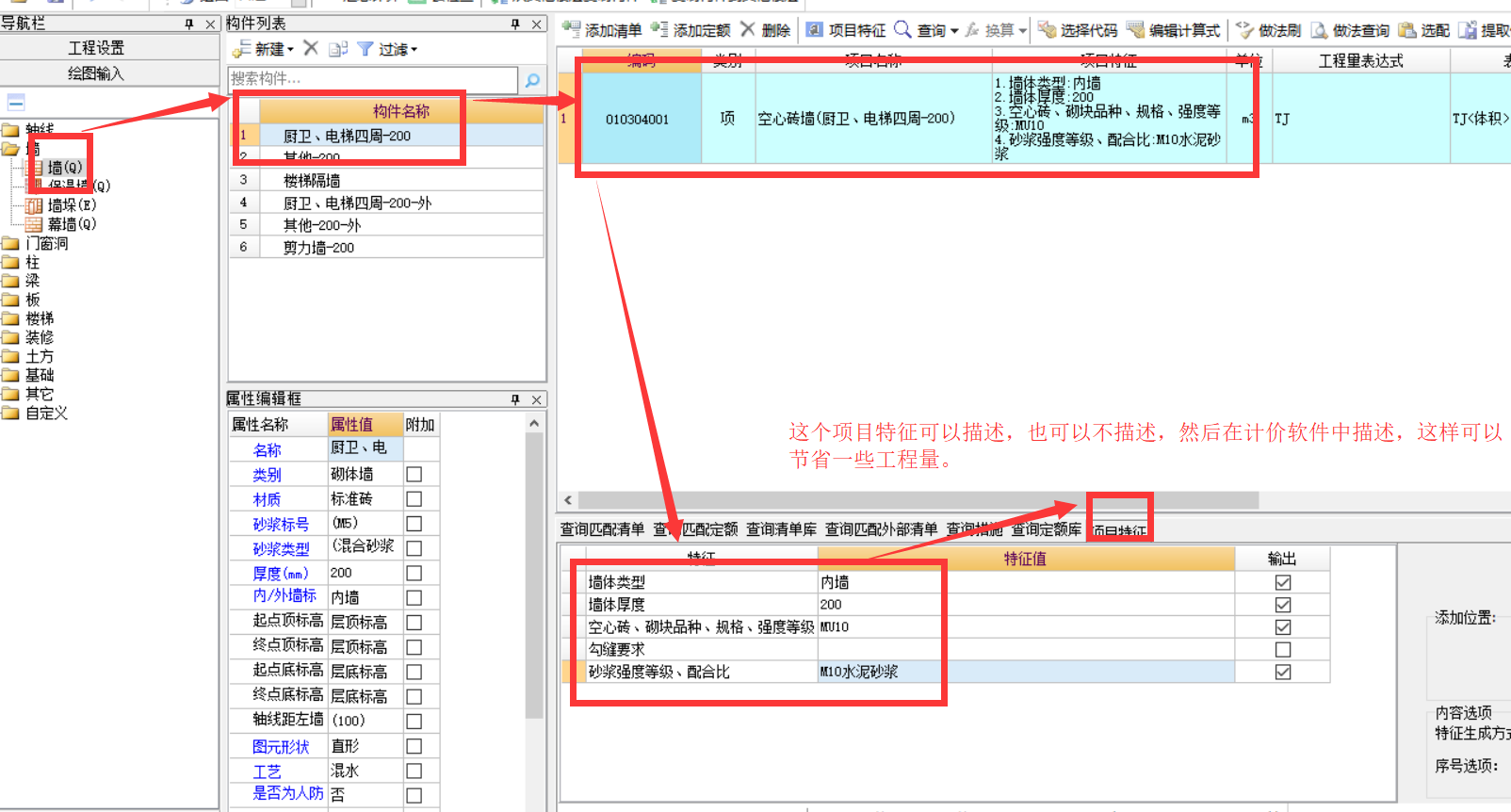This screenshot has height=812, width=1511.
Task: Click the 编辑计算式 icon
Action: click(1136, 30)
